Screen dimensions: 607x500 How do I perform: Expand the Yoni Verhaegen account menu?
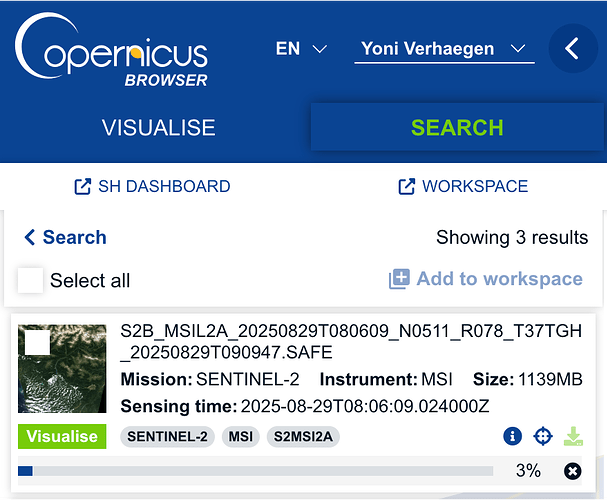pyautogui.click(x=444, y=49)
